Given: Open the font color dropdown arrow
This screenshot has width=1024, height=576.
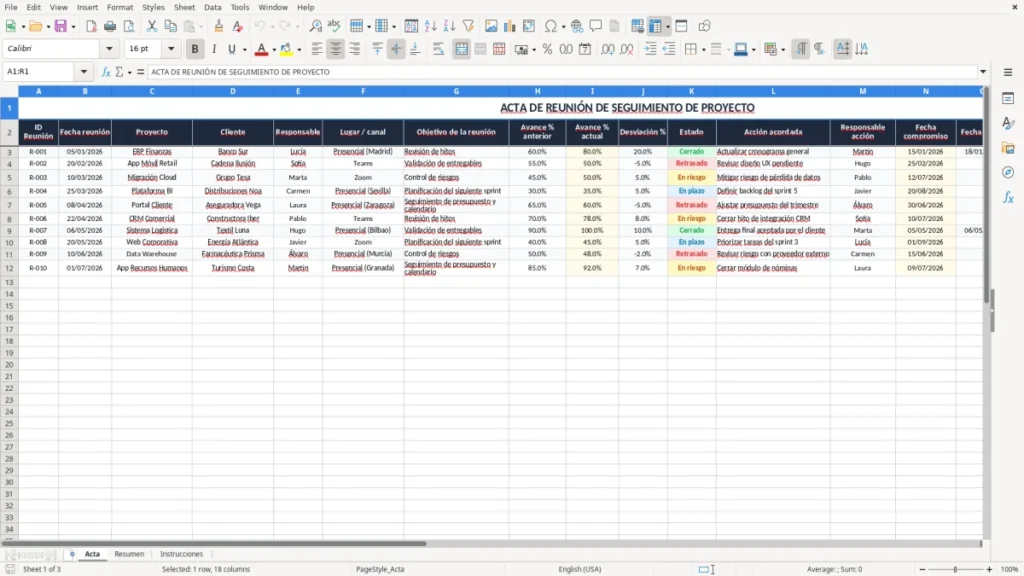Looking at the screenshot, I should click(x=274, y=50).
